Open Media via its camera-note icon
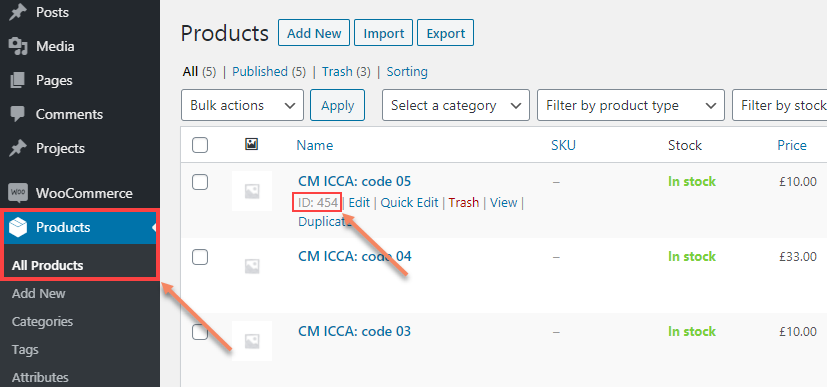This screenshot has height=387, width=827. [18, 46]
